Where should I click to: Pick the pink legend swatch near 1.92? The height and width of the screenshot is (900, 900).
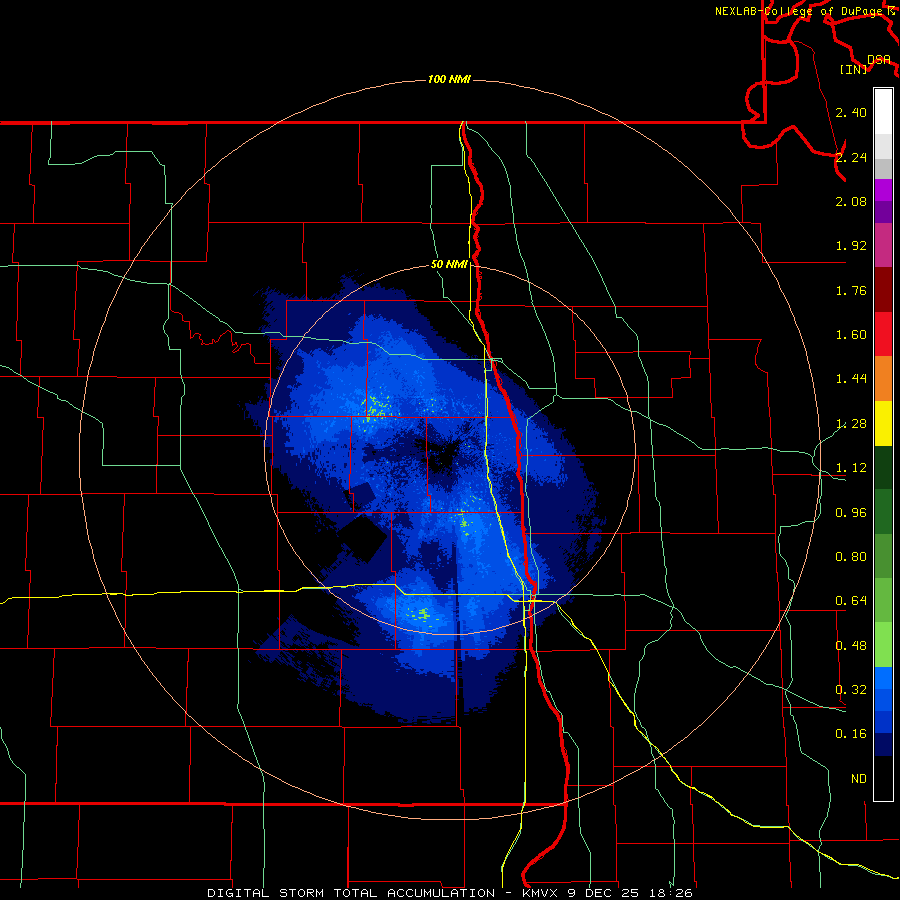pyautogui.click(x=883, y=245)
